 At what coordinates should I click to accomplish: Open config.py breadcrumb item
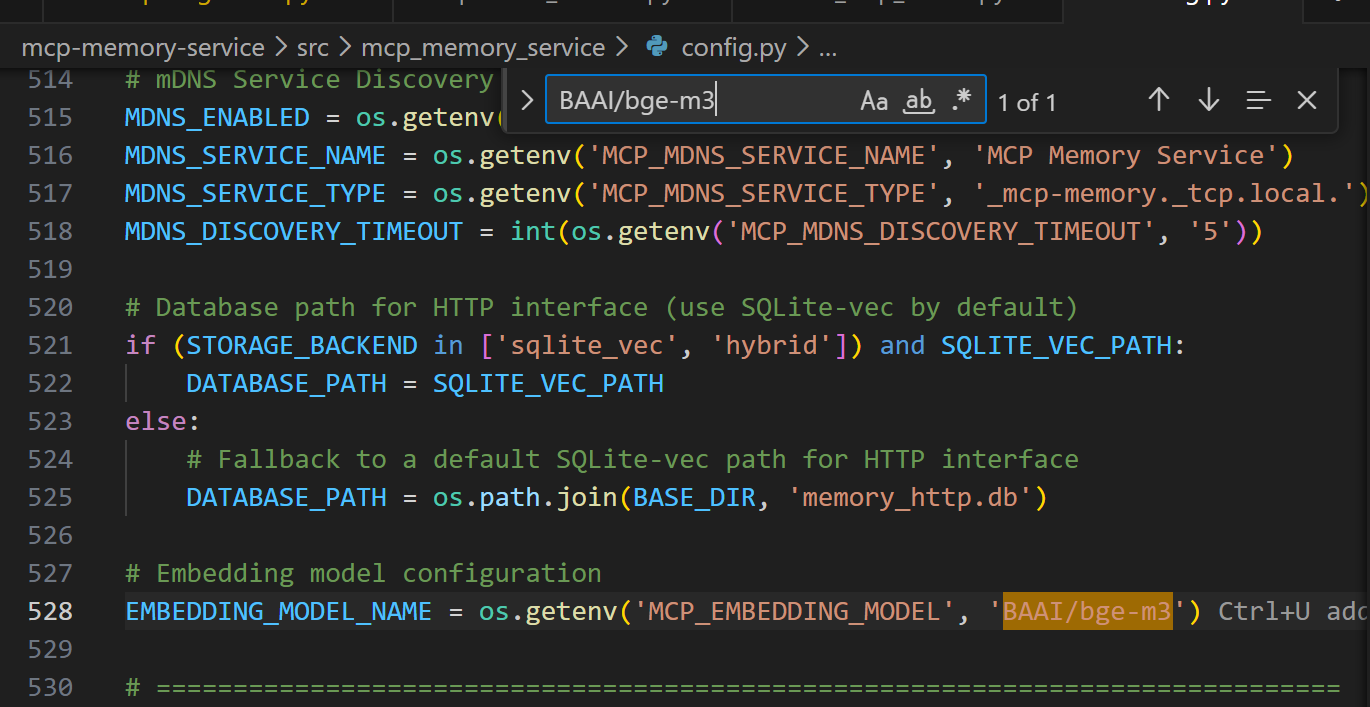pos(733,47)
